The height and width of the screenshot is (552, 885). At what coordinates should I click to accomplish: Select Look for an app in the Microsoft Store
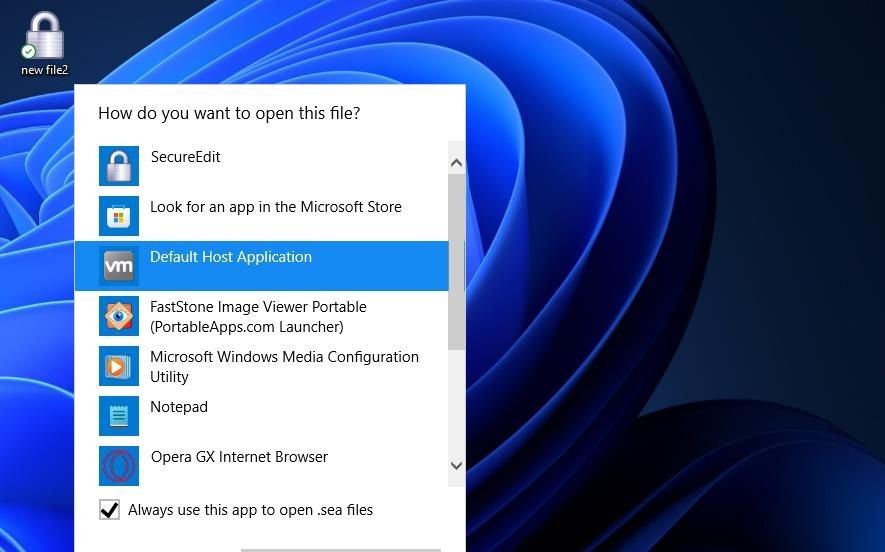coord(261,216)
